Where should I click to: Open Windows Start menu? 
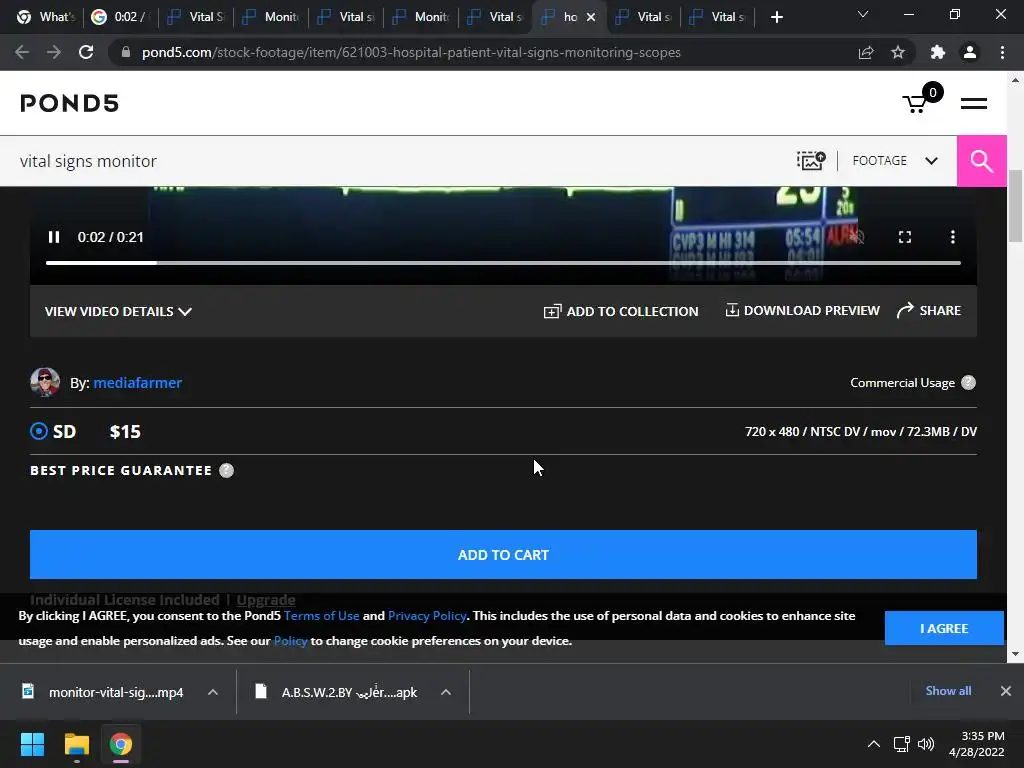point(32,744)
